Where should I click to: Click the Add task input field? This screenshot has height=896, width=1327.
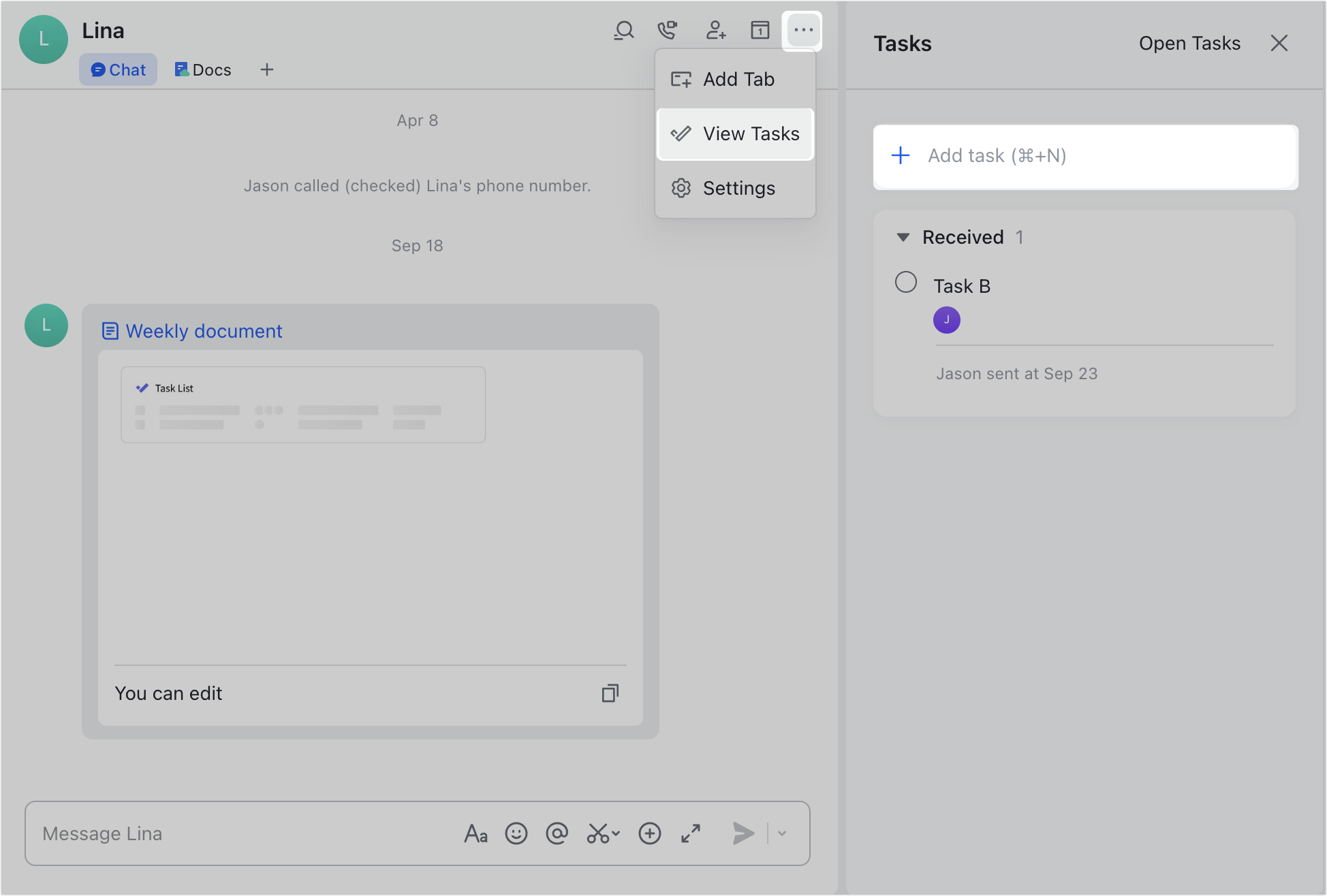1085,156
